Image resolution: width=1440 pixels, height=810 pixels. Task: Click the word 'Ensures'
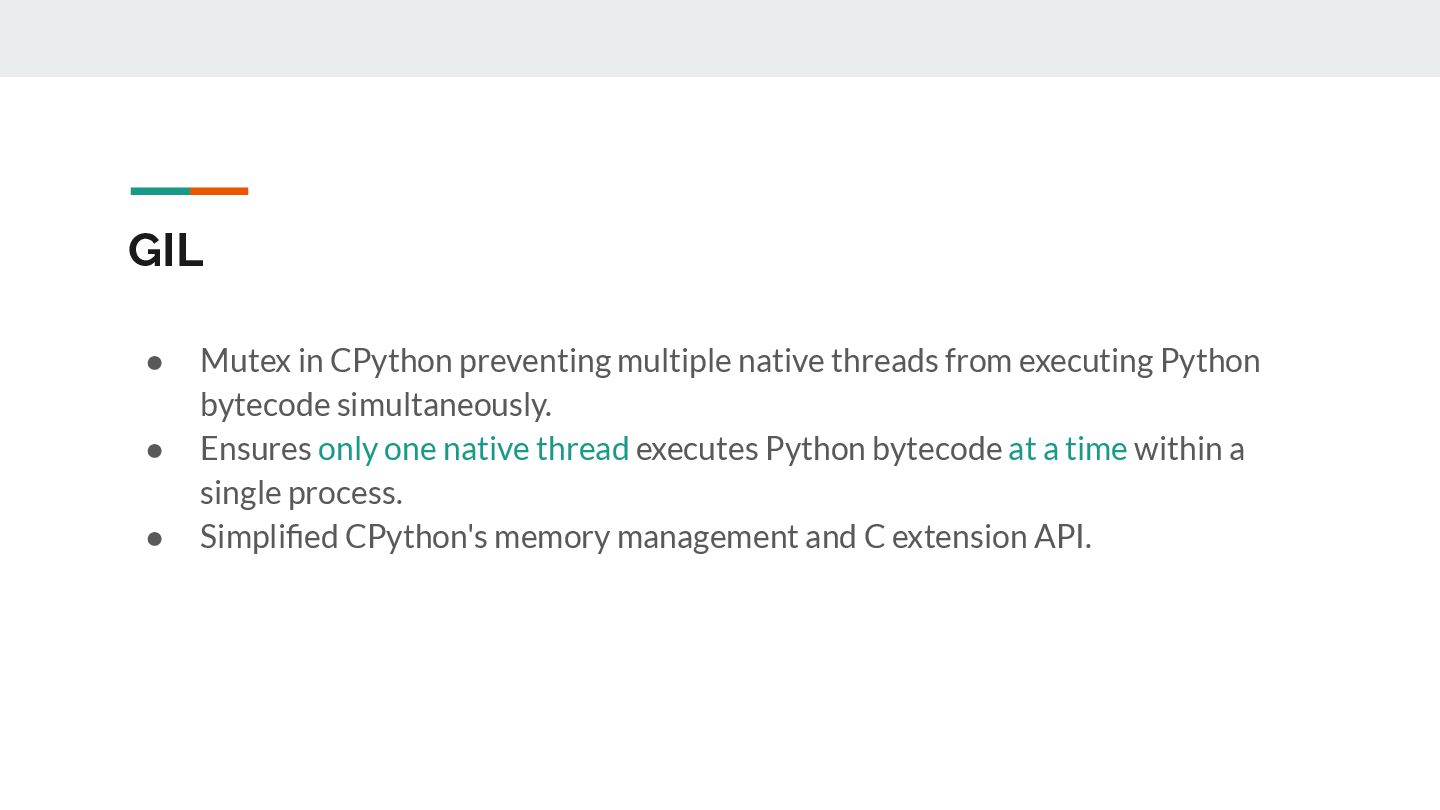click(255, 449)
